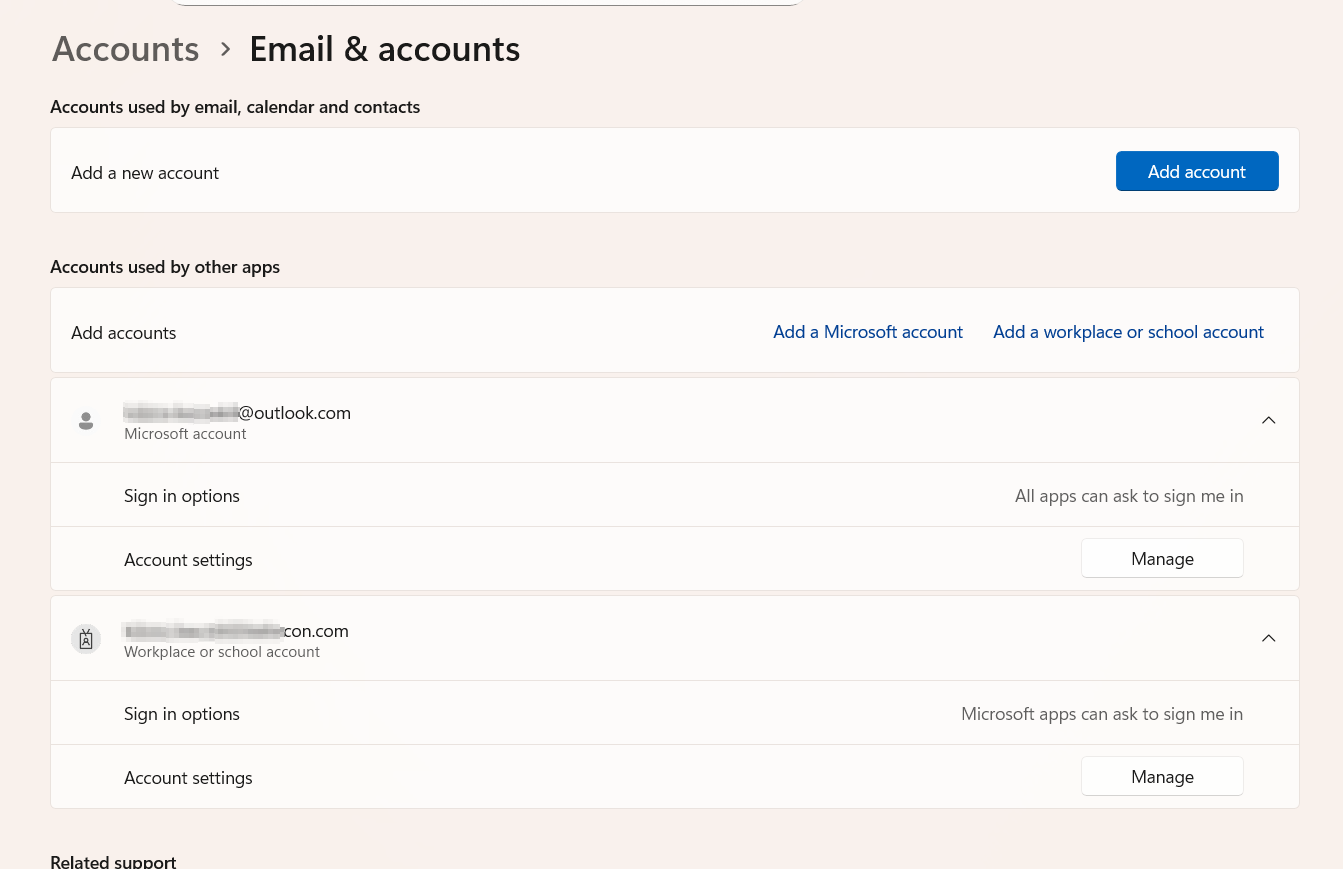Viewport: 1343px width, 869px height.
Task: Click the @outlook.com email address
Action: (237, 413)
